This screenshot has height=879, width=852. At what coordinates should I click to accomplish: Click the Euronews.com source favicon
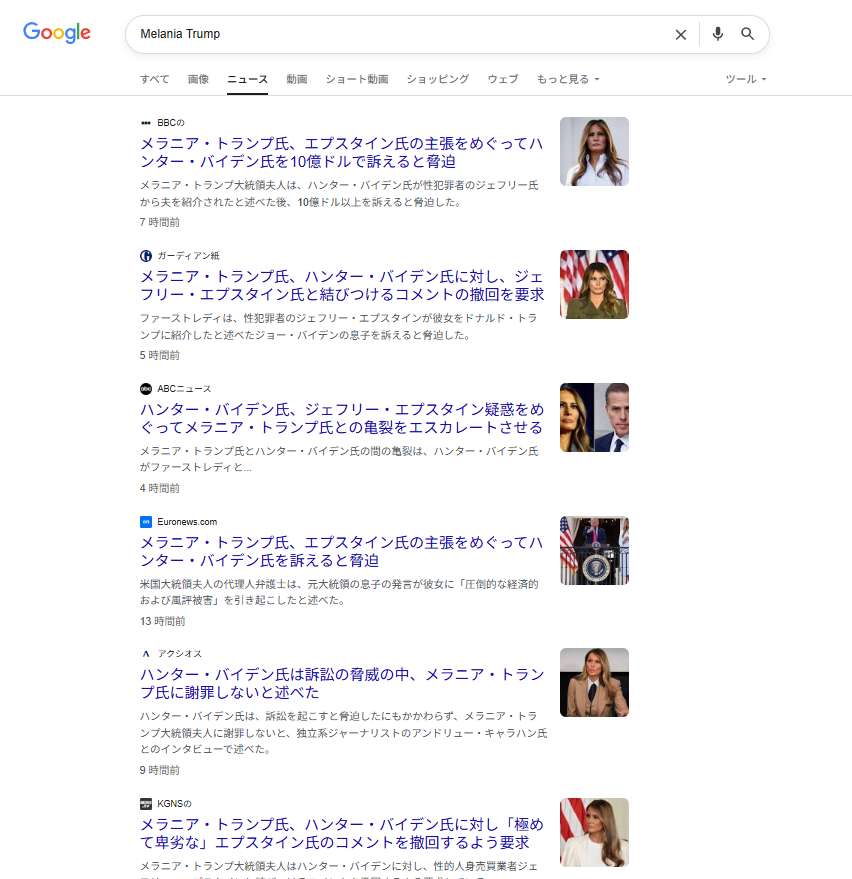pyautogui.click(x=146, y=522)
